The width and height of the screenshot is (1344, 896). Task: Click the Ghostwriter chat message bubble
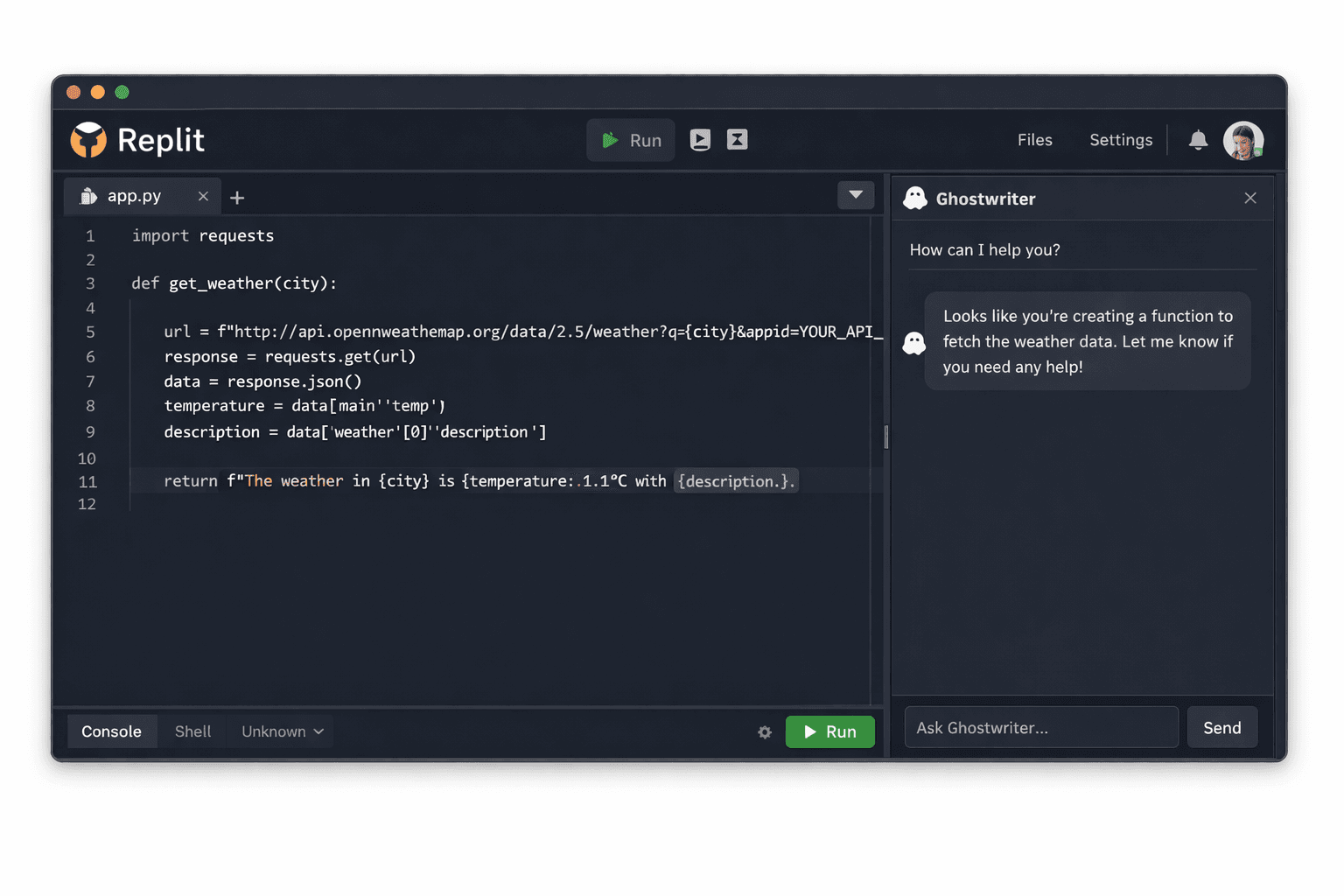pyautogui.click(x=1088, y=341)
